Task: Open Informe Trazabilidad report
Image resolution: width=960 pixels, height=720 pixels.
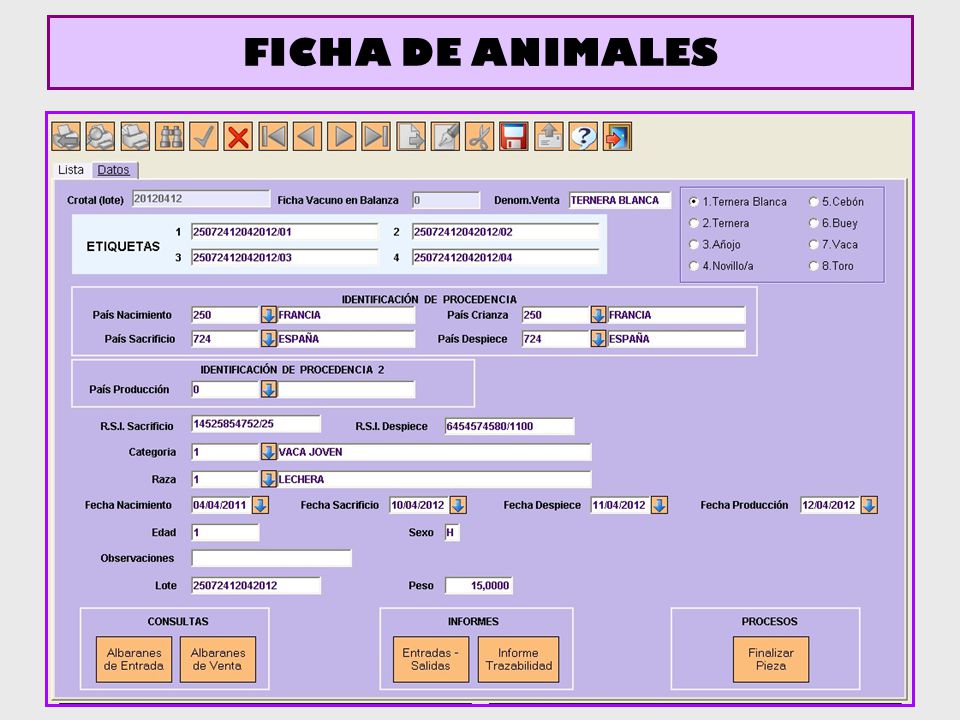Action: [x=518, y=659]
